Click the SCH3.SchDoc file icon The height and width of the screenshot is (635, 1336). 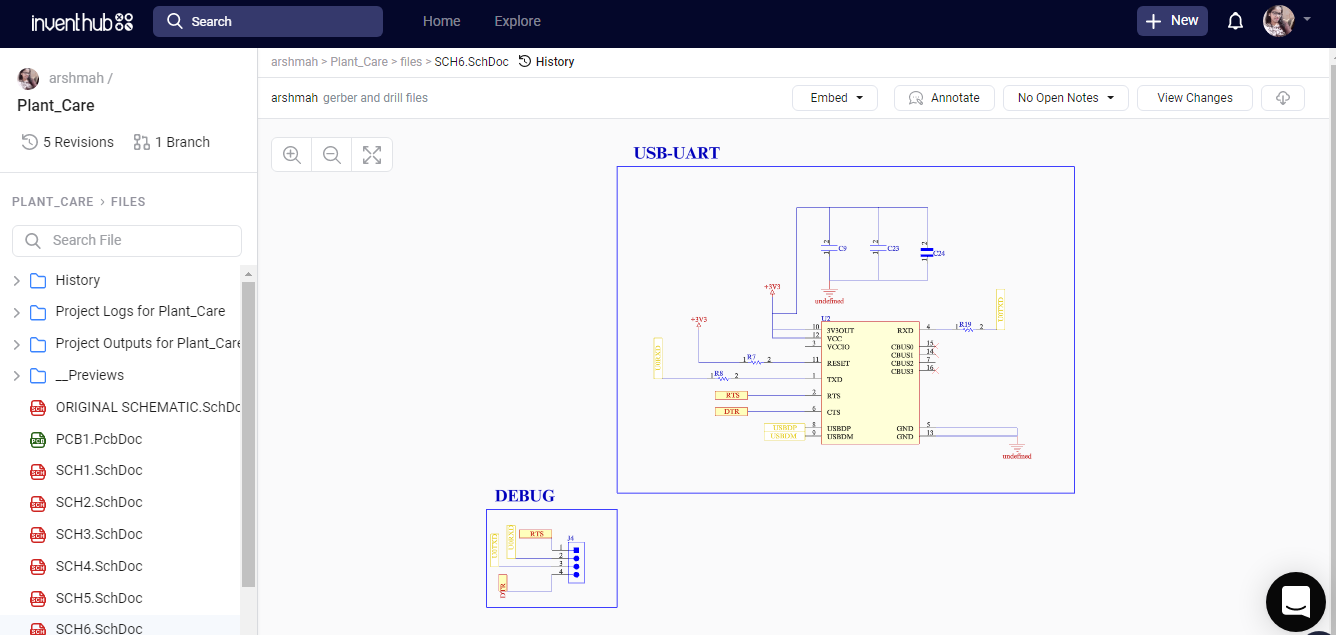coord(38,535)
